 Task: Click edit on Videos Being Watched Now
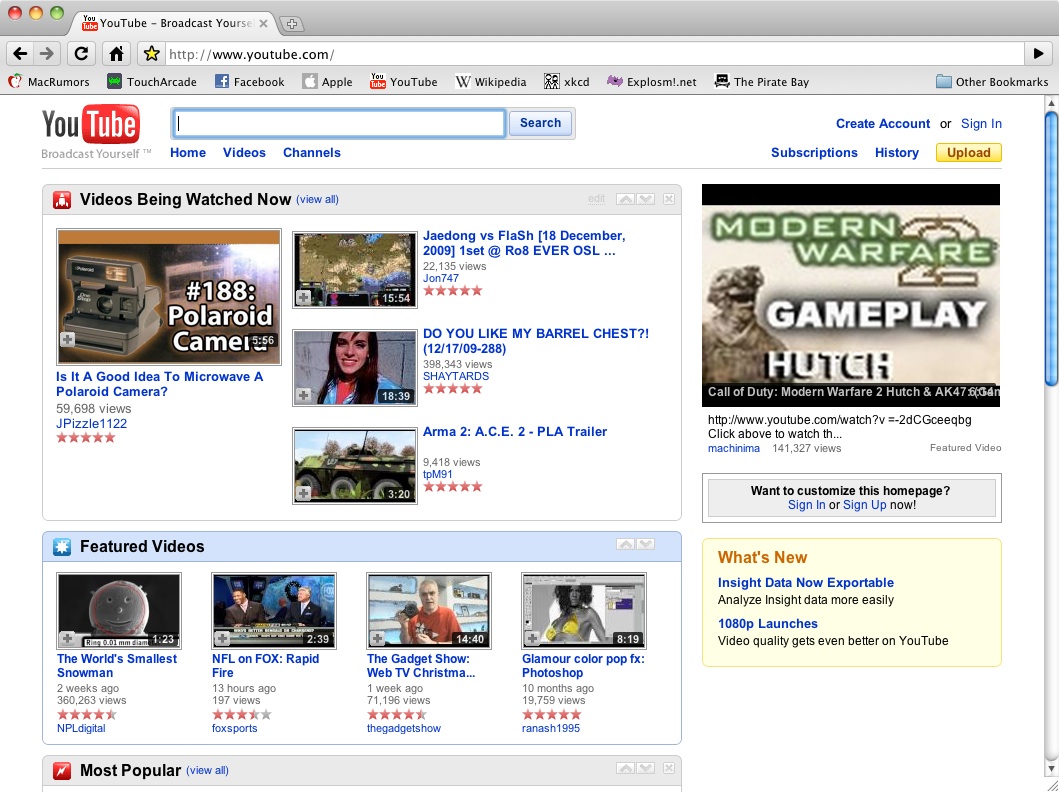tap(596, 199)
